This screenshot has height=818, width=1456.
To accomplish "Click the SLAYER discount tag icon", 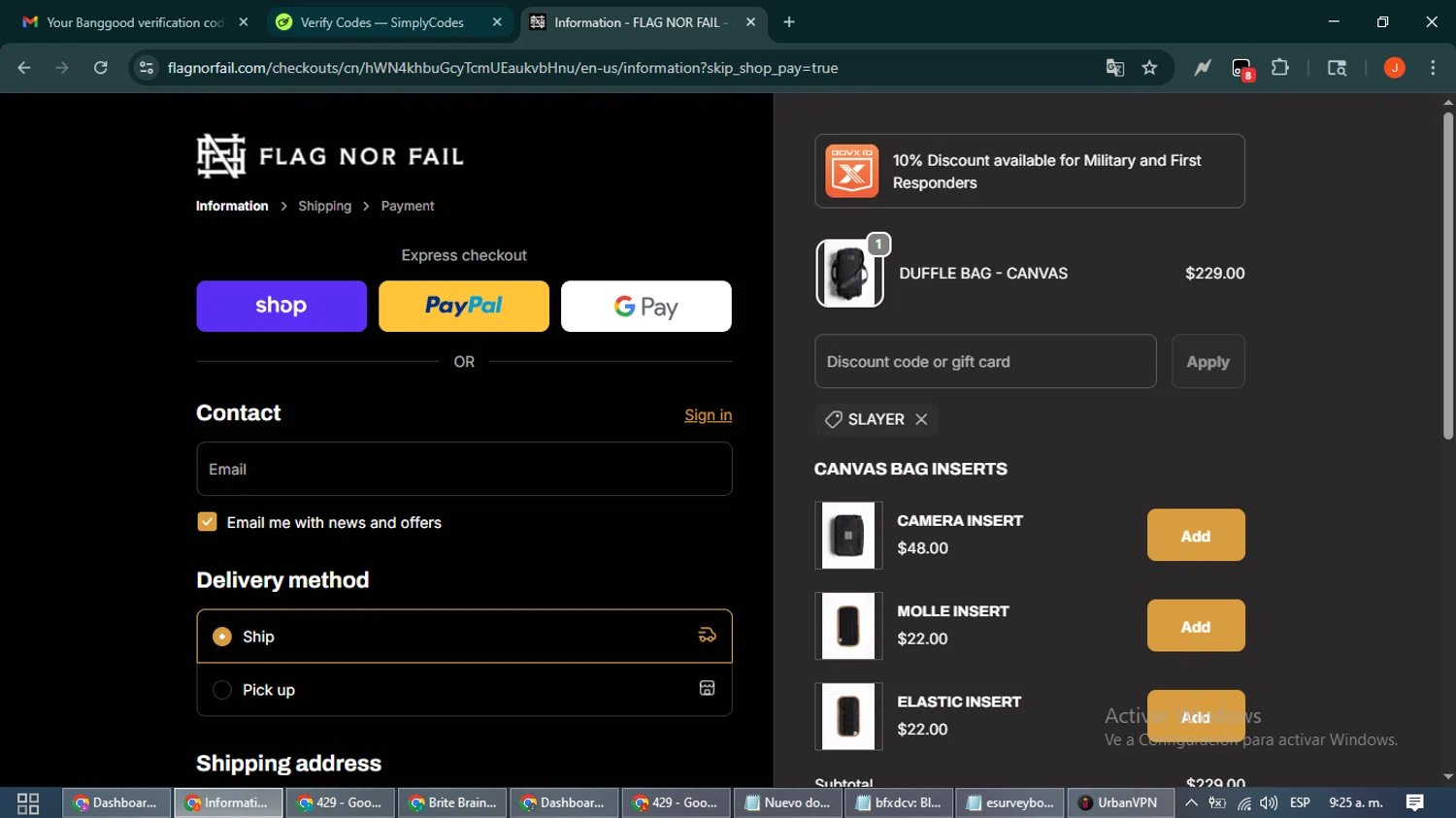I will tap(833, 419).
